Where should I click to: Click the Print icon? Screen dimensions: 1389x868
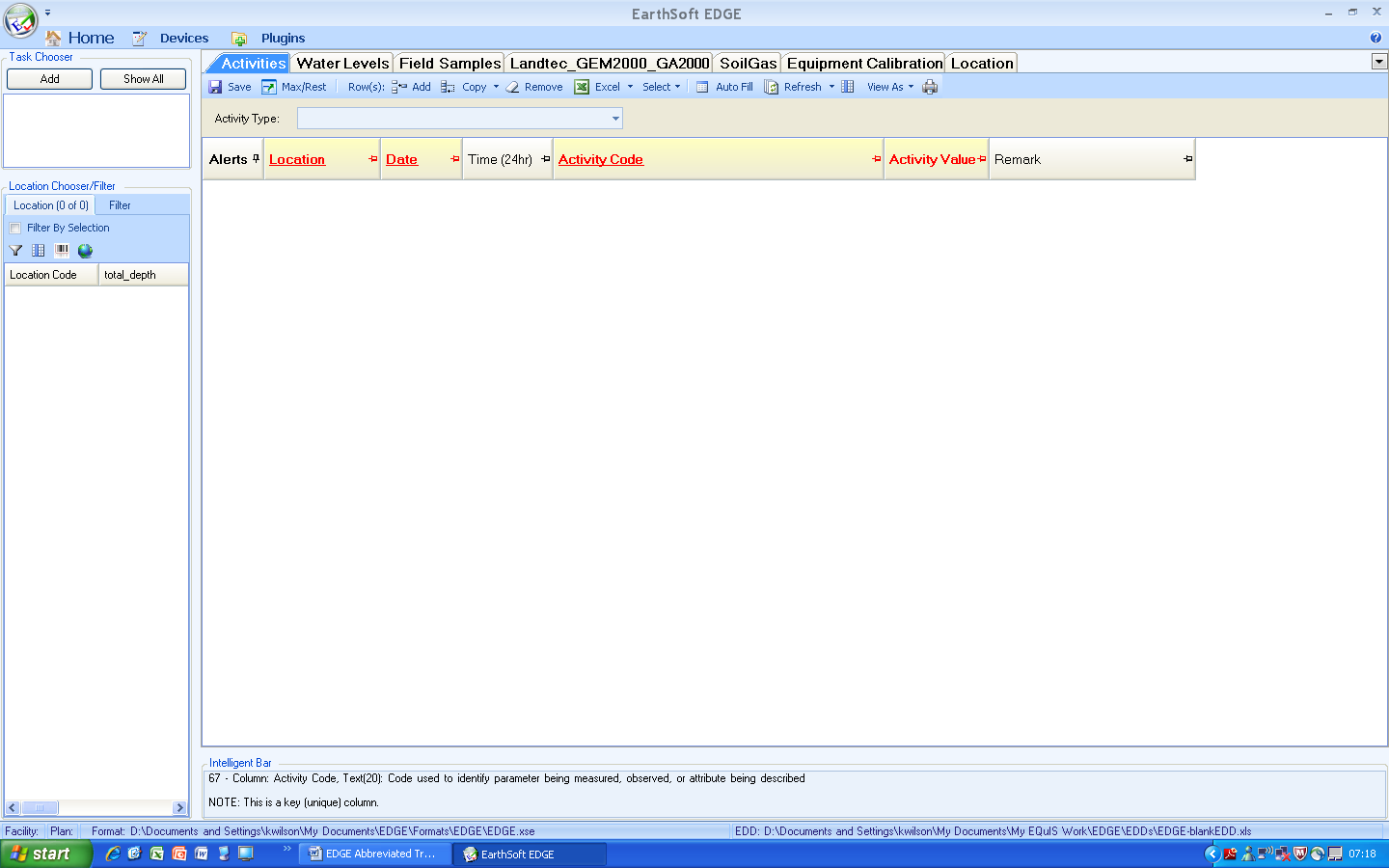(930, 87)
